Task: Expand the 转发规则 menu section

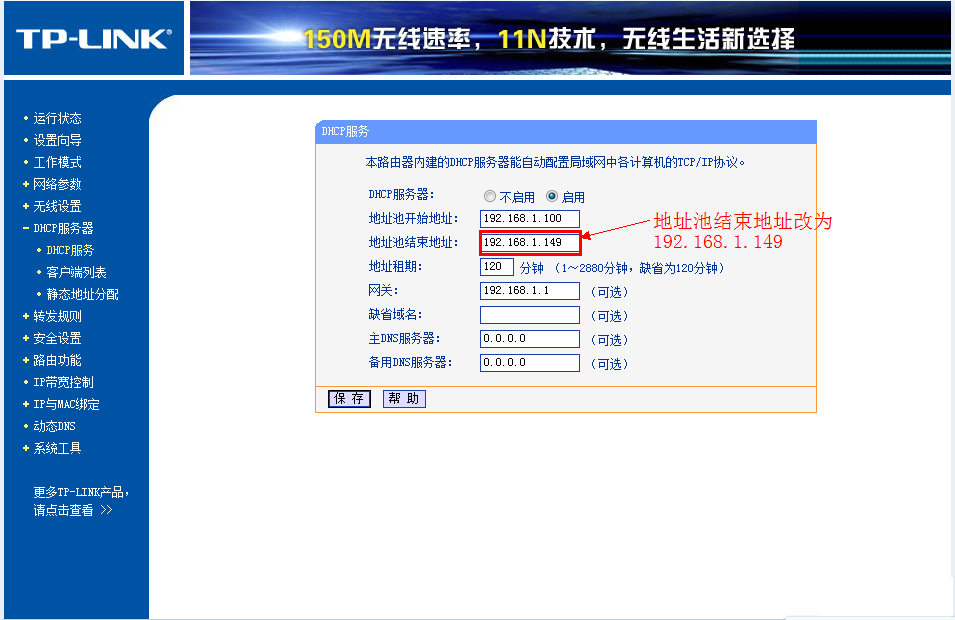Action: (57, 316)
